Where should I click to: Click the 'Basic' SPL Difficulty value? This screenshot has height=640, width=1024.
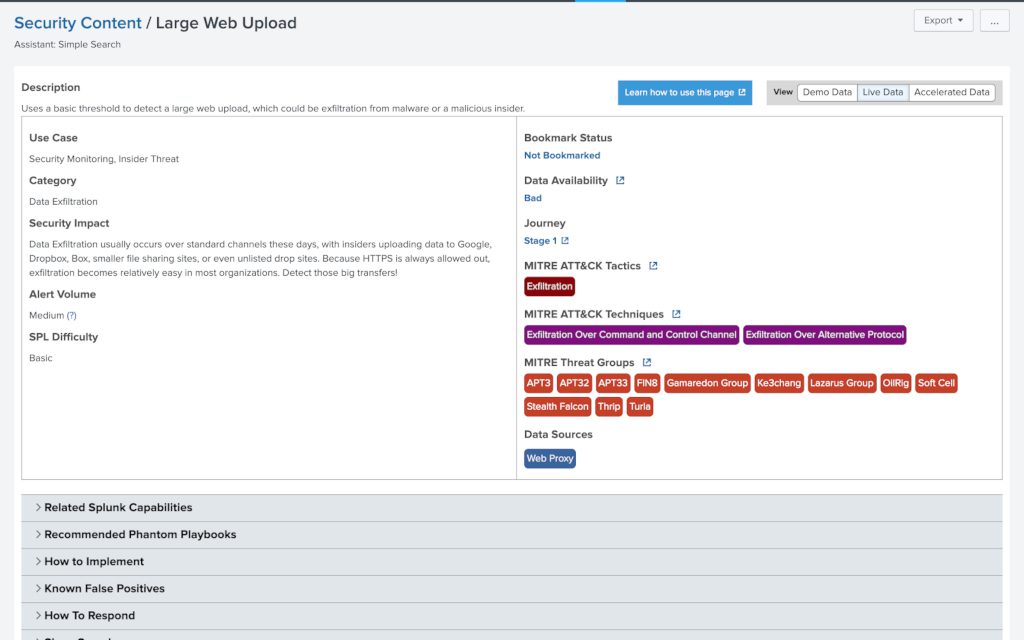(x=40, y=358)
